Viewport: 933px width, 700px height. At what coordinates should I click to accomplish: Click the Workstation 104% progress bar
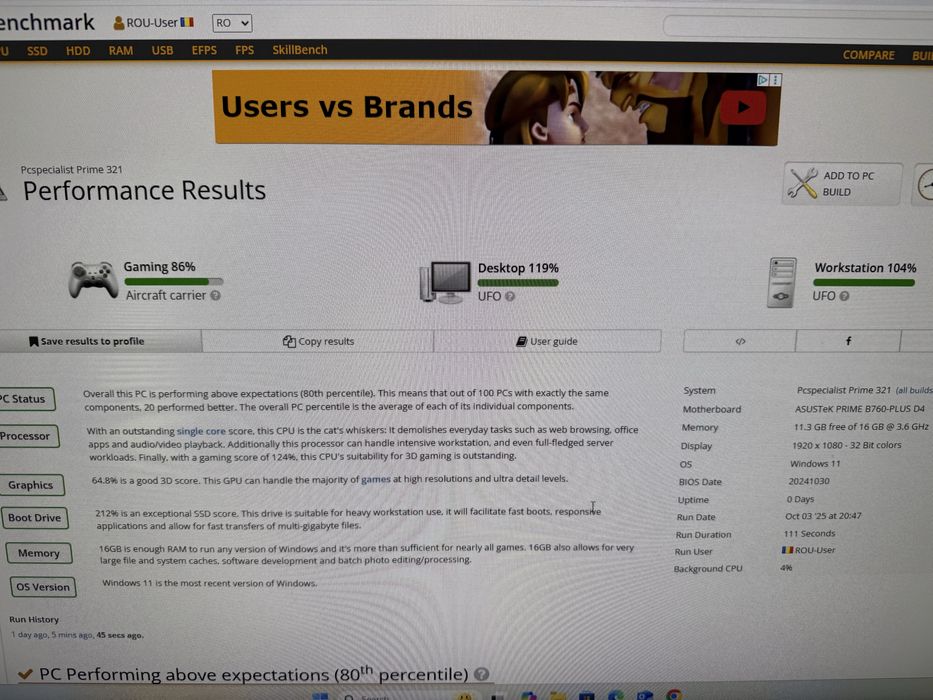coord(864,283)
